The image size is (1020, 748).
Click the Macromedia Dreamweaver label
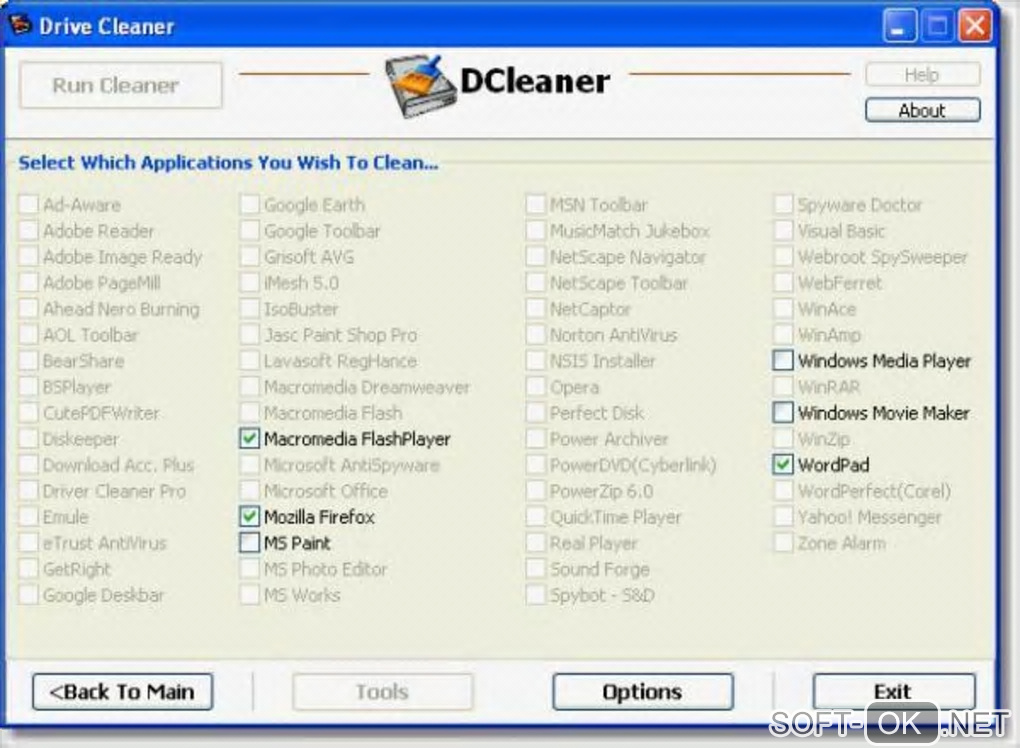(x=367, y=387)
